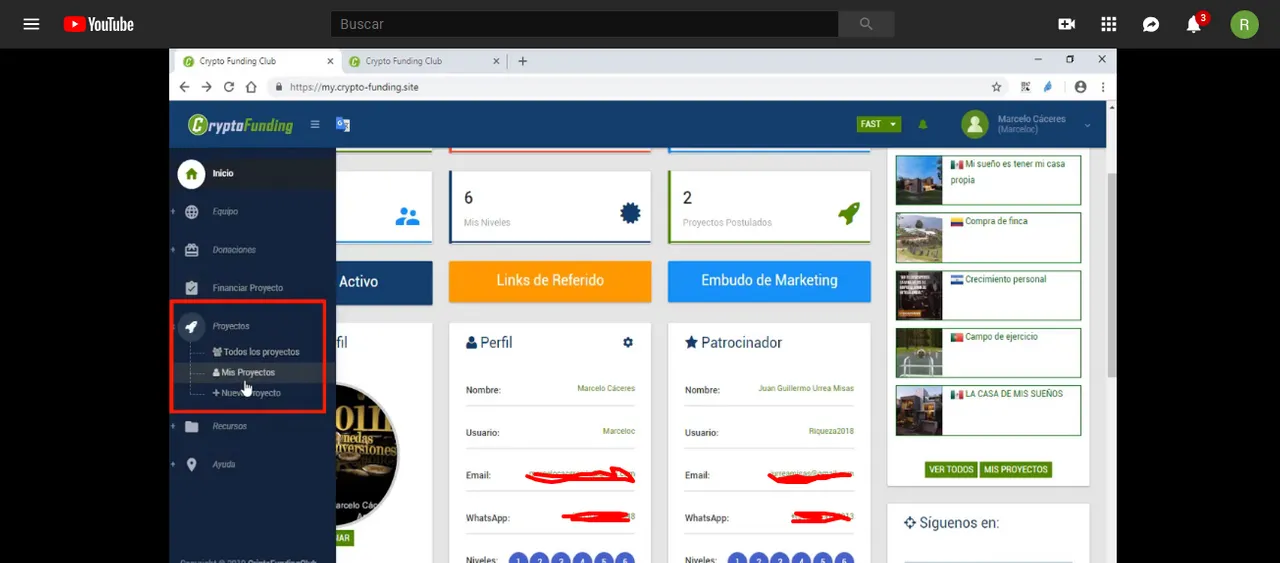
Task: Open the green notification bell in header
Action: (x=923, y=124)
